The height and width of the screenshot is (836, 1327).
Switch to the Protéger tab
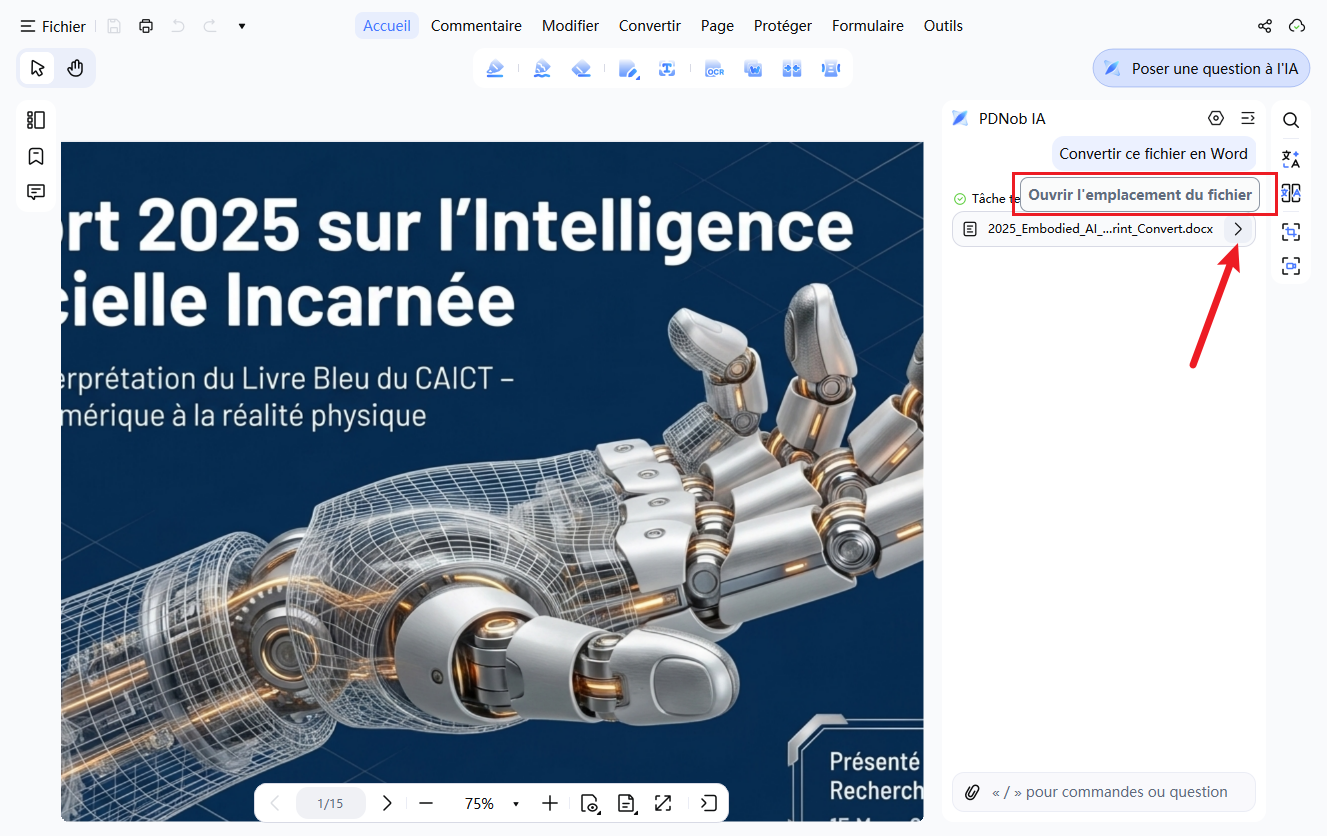pyautogui.click(x=783, y=26)
